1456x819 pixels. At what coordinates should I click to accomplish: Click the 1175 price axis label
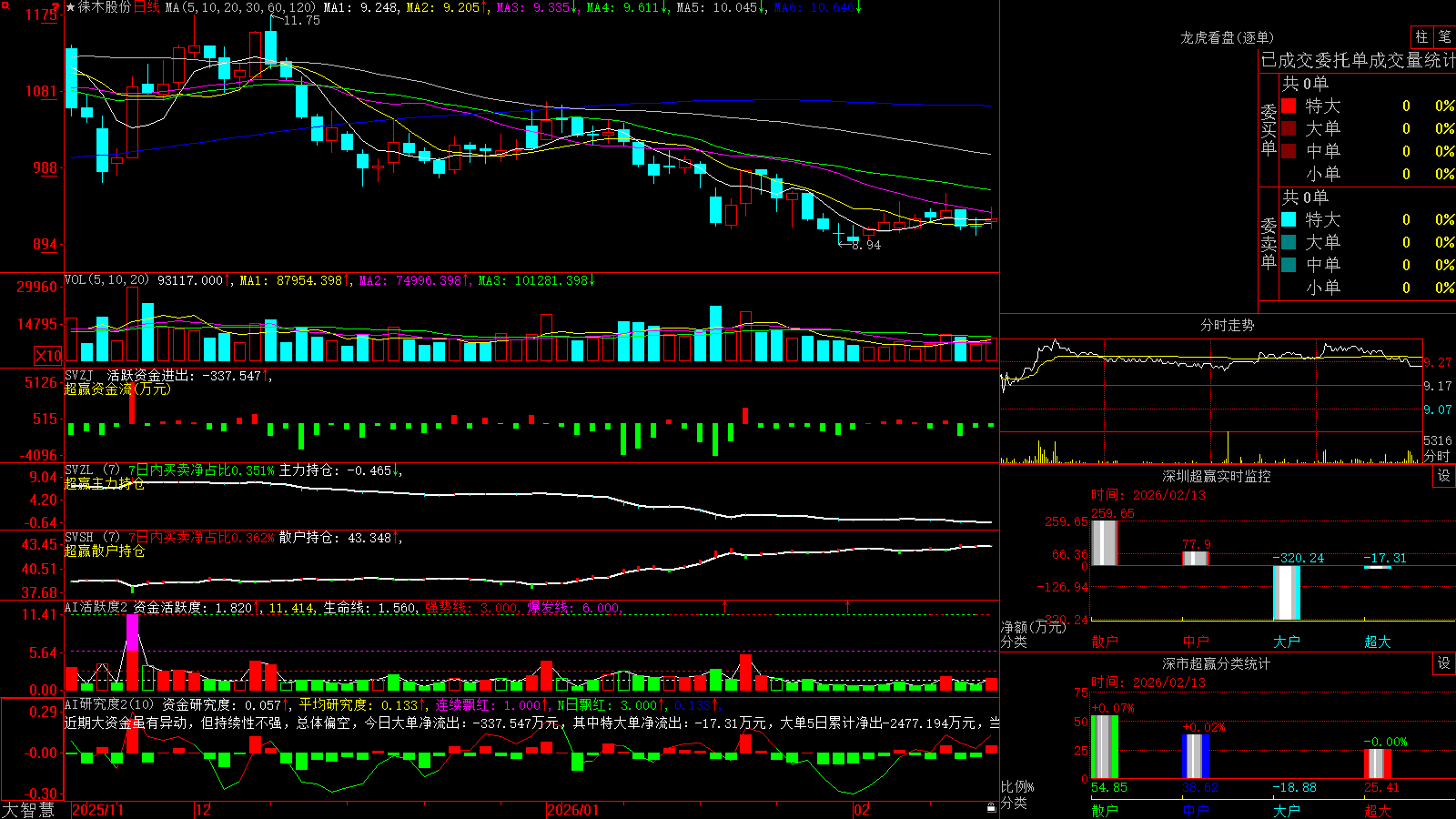(42, 15)
